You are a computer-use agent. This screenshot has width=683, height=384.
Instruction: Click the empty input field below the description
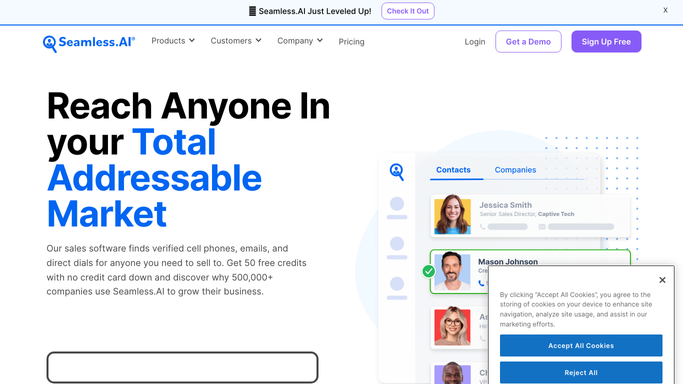point(183,367)
